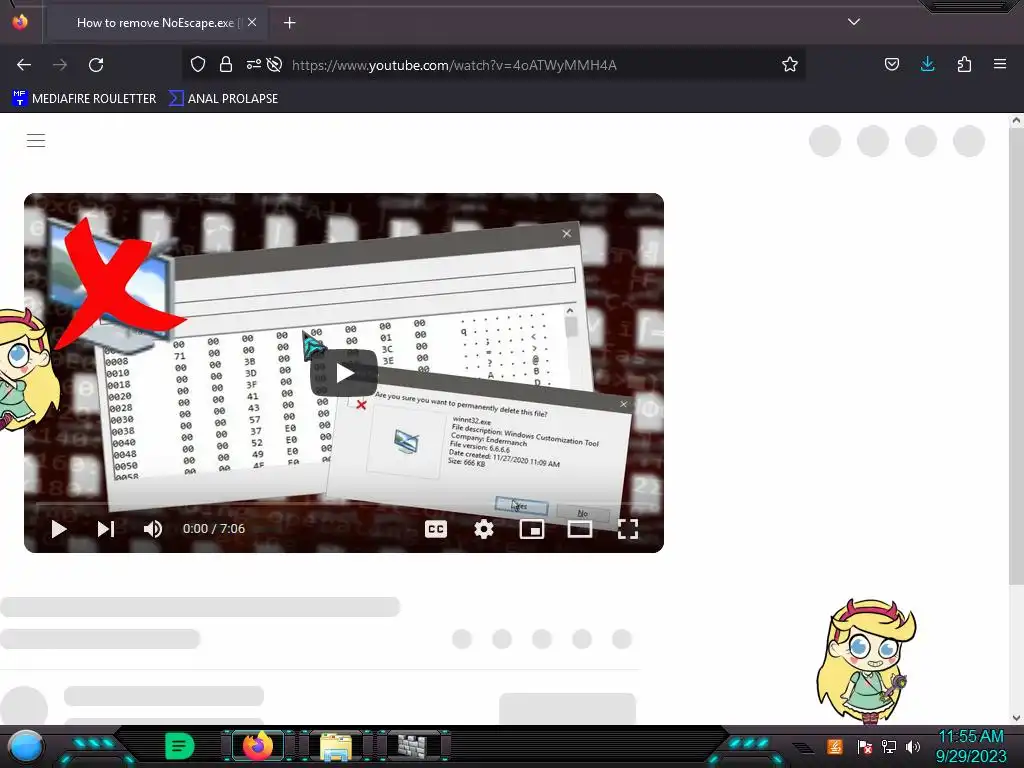Go back to the previous page
The image size is (1024, 768).
coord(24,65)
